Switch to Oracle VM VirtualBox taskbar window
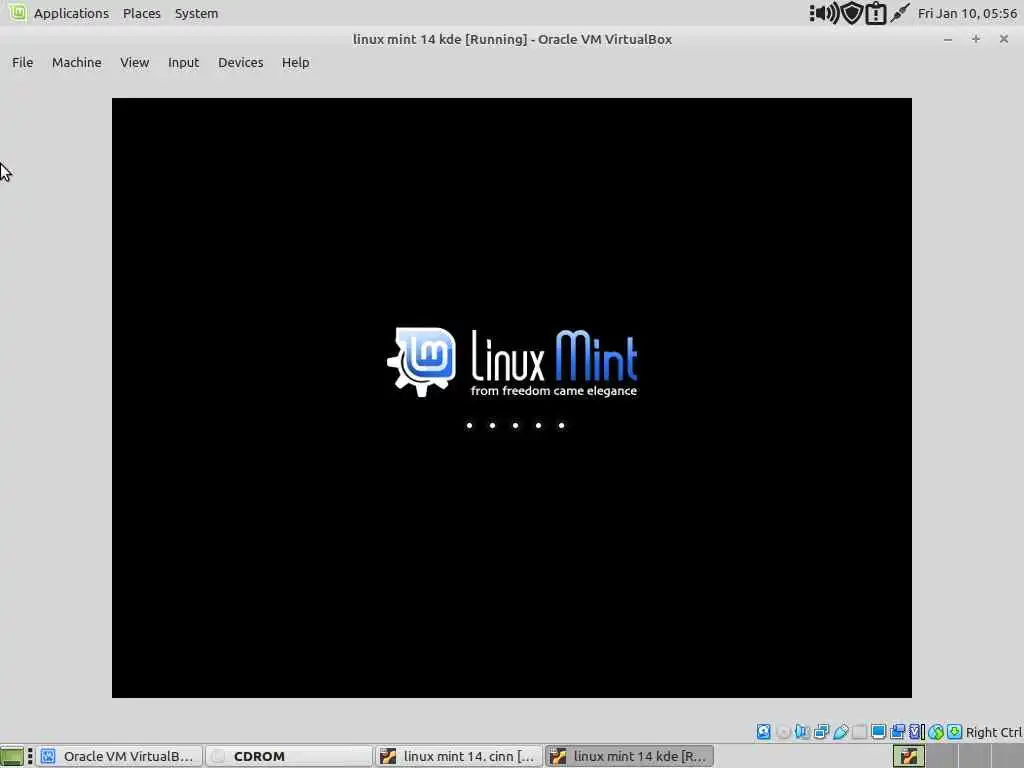Screen dimensions: 1024x768 [x=120, y=756]
